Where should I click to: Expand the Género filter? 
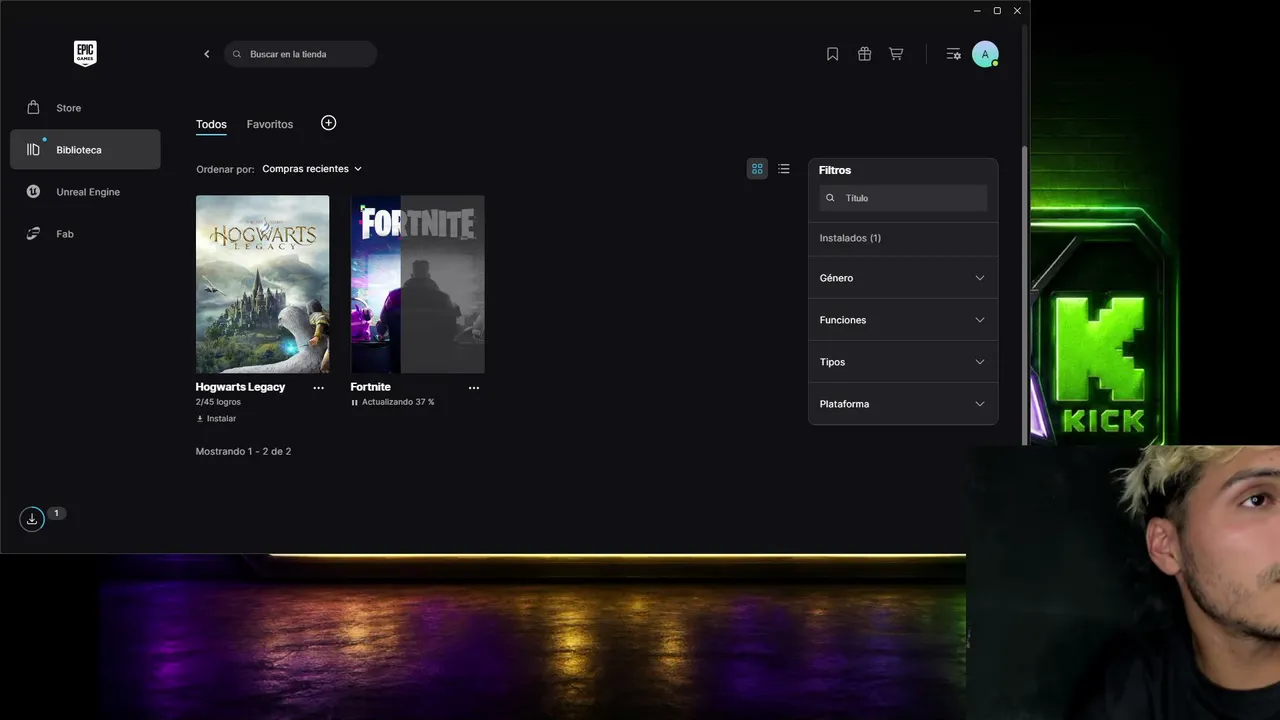click(903, 278)
